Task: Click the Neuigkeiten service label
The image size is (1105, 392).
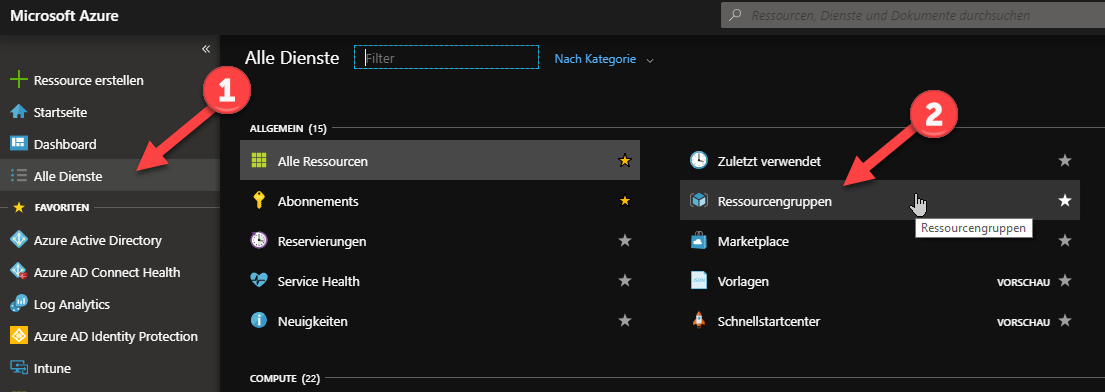Action: click(313, 321)
